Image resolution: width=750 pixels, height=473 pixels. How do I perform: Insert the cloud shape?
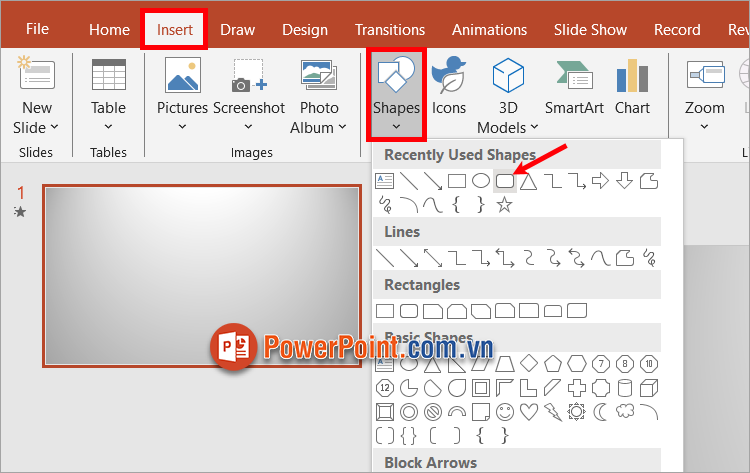[625, 411]
